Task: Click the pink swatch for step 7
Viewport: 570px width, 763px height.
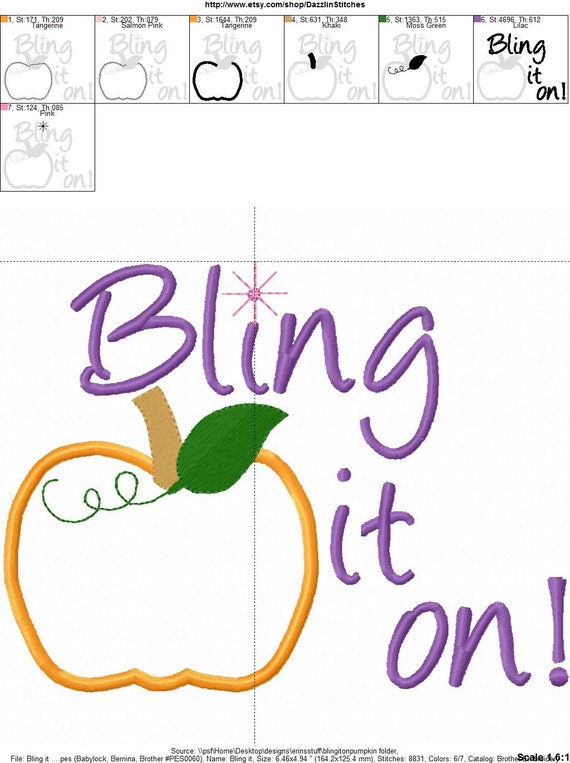Action: (x=4, y=107)
